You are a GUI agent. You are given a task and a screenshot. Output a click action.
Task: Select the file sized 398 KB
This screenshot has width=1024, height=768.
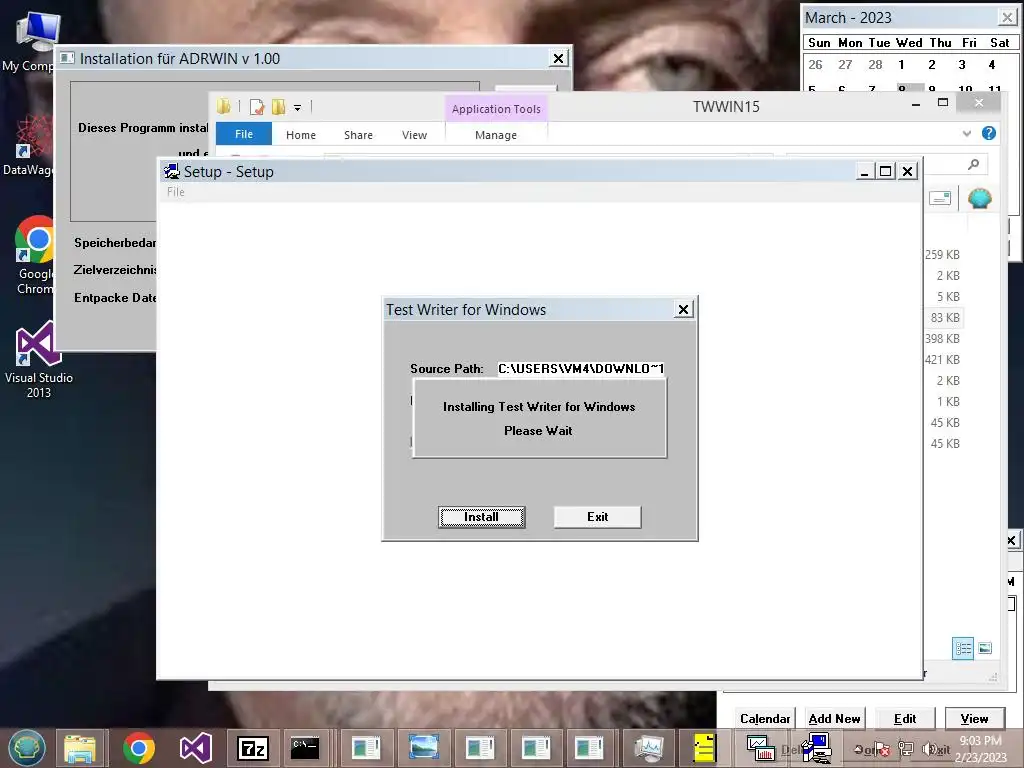(x=942, y=338)
